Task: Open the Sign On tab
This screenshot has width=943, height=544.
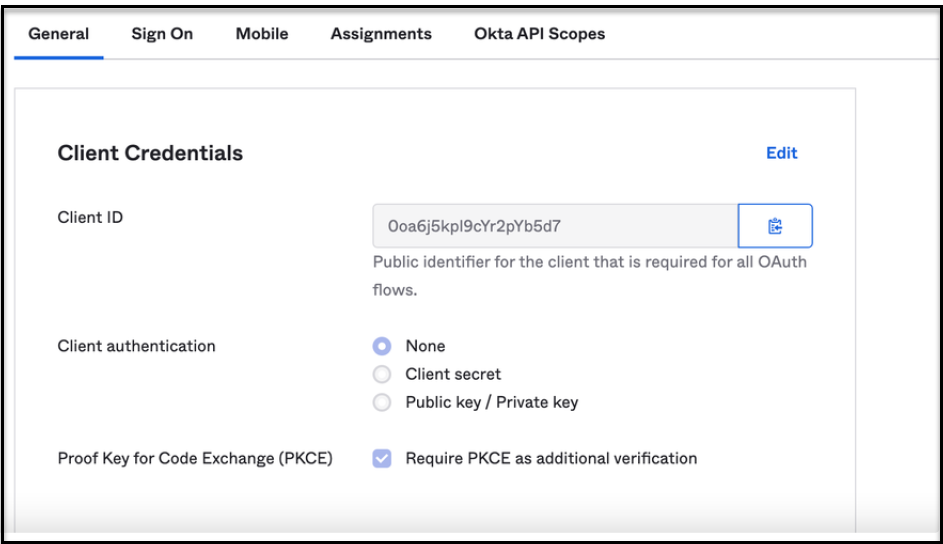Action: pos(162,34)
